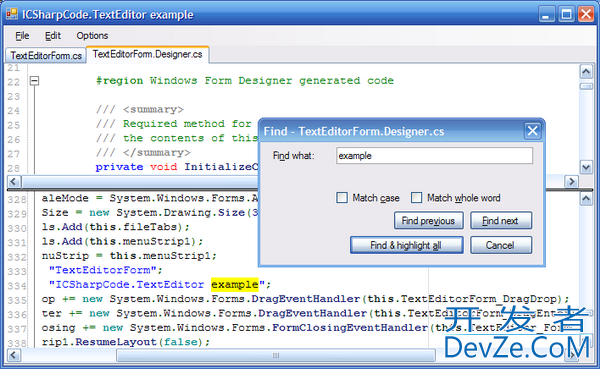The image size is (600, 369).
Task: Click the upper pane scroll right arrow
Action: tap(571, 181)
